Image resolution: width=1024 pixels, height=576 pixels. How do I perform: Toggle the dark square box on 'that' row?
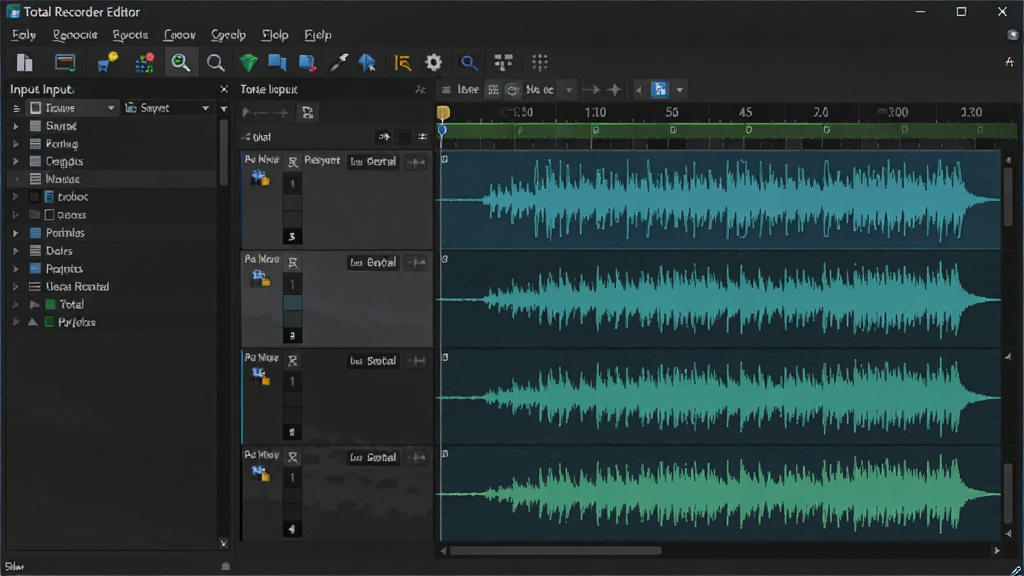404,136
